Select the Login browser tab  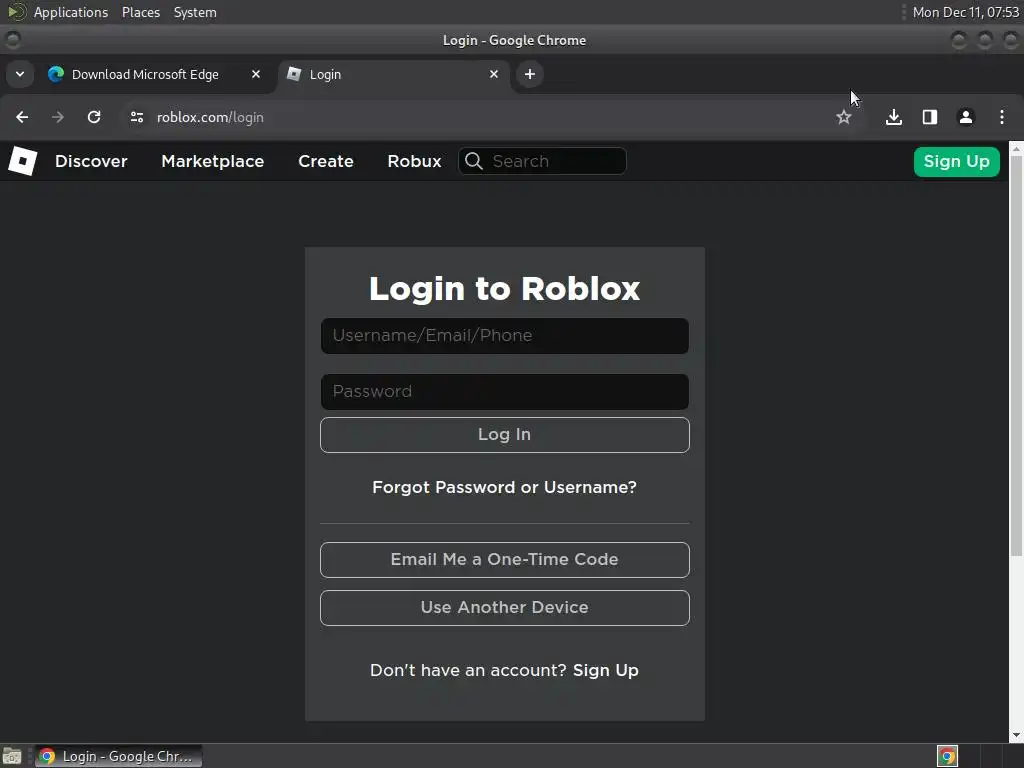392,74
